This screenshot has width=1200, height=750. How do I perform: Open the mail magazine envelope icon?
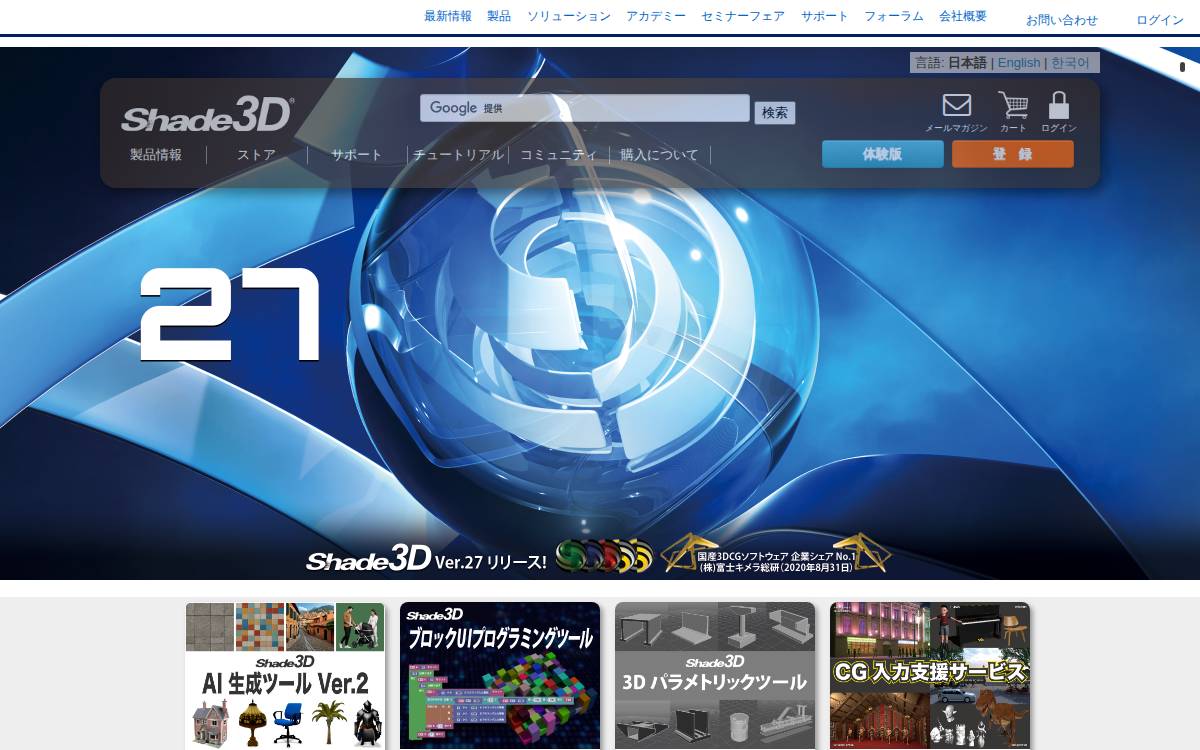tap(956, 105)
